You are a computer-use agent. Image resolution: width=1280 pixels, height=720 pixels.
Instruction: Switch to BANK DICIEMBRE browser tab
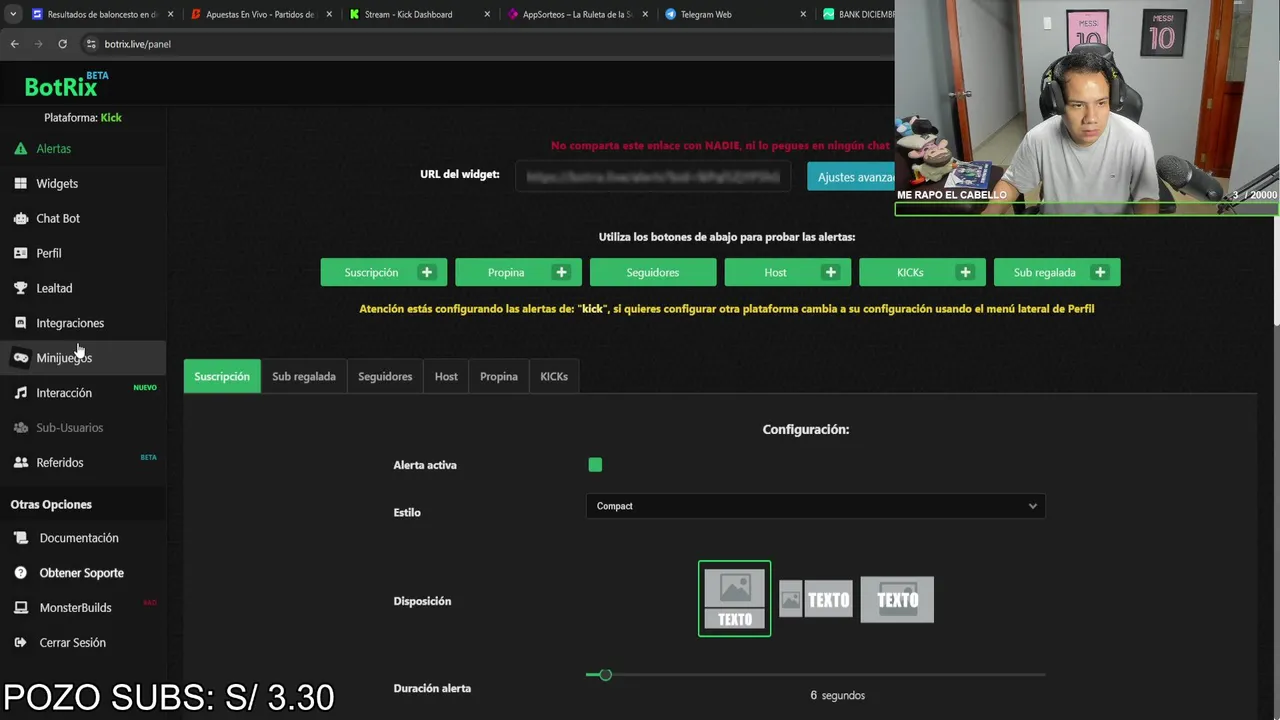click(x=858, y=14)
